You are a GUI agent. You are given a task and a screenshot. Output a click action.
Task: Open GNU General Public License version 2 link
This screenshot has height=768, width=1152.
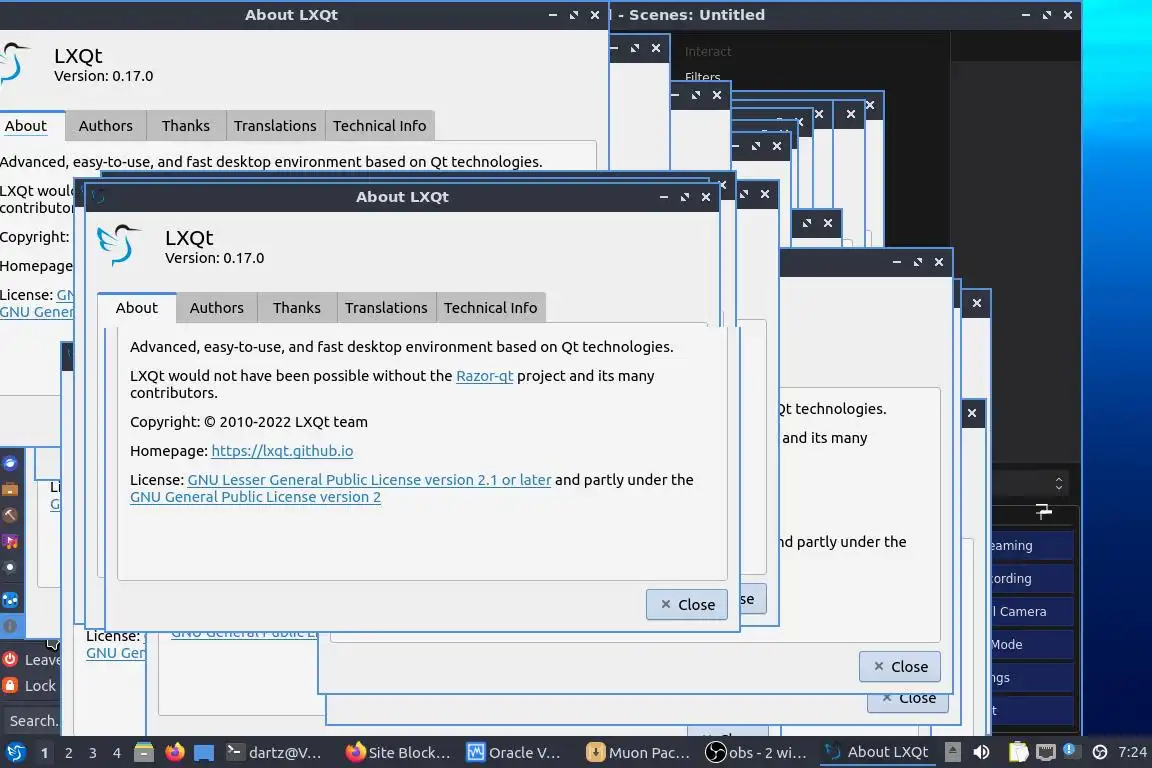coord(256,497)
